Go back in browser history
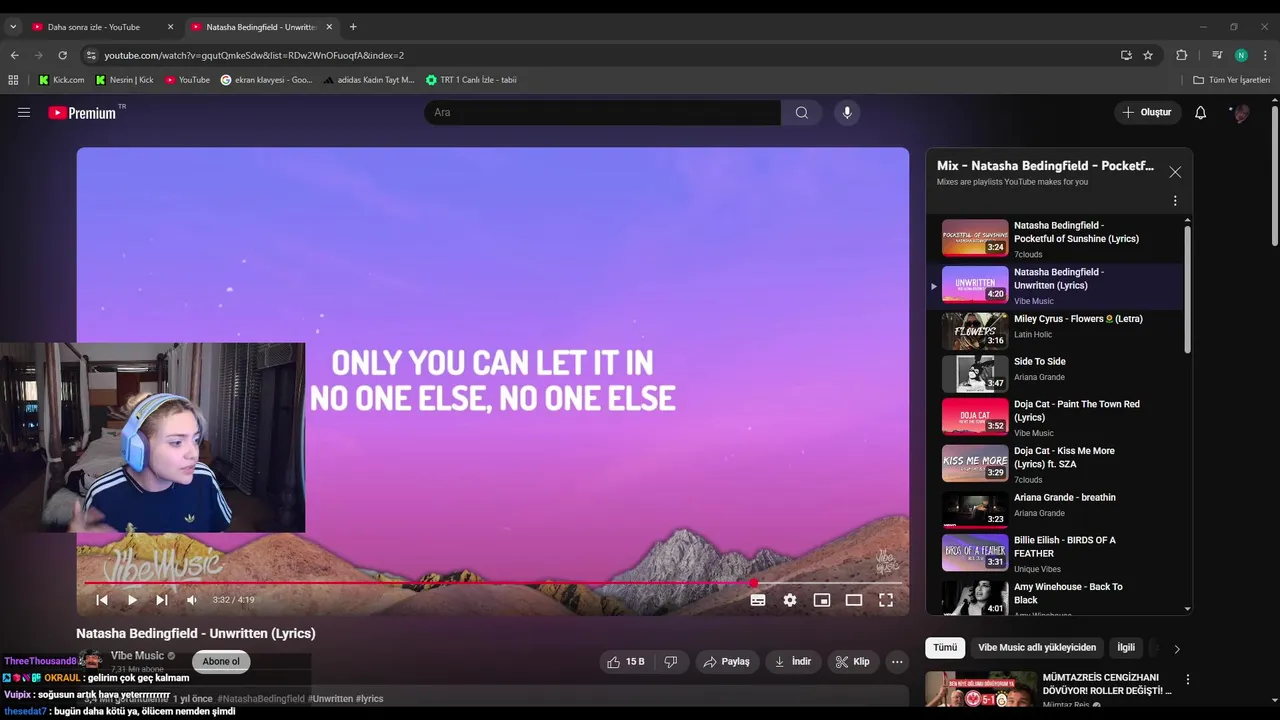 (x=14, y=56)
